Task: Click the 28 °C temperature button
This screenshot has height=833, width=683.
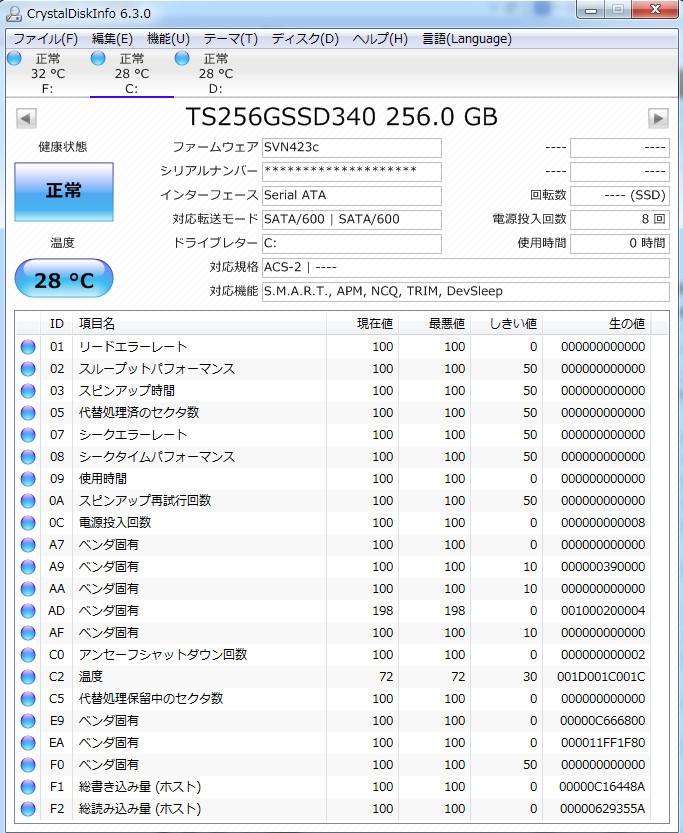Action: click(x=64, y=278)
